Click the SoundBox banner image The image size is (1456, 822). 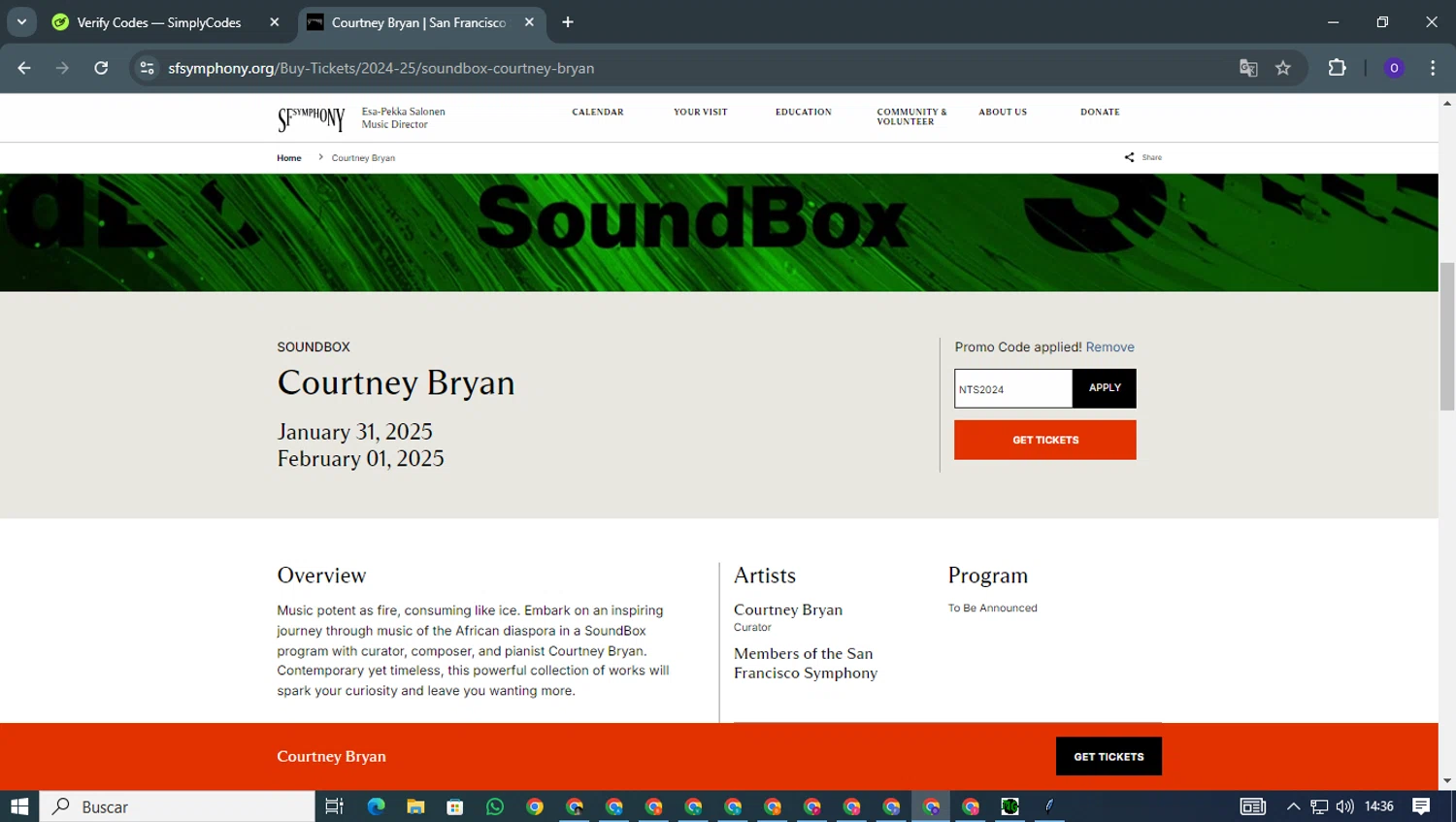coord(718,233)
